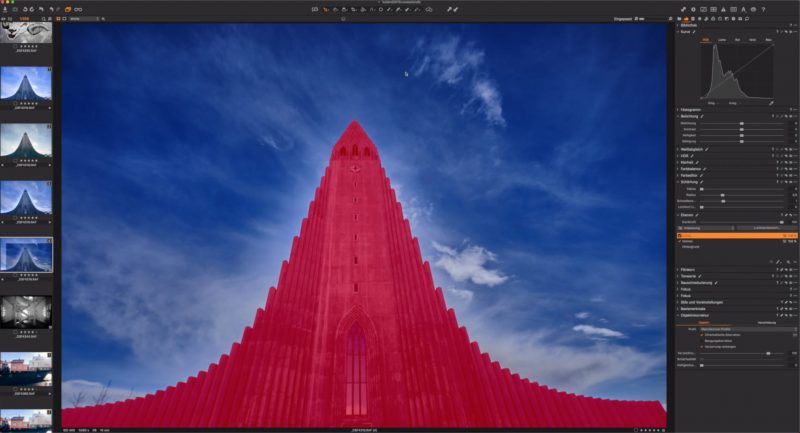Click the pencil icon beside Kurve title
This screenshot has width=800, height=433.
(694, 32)
